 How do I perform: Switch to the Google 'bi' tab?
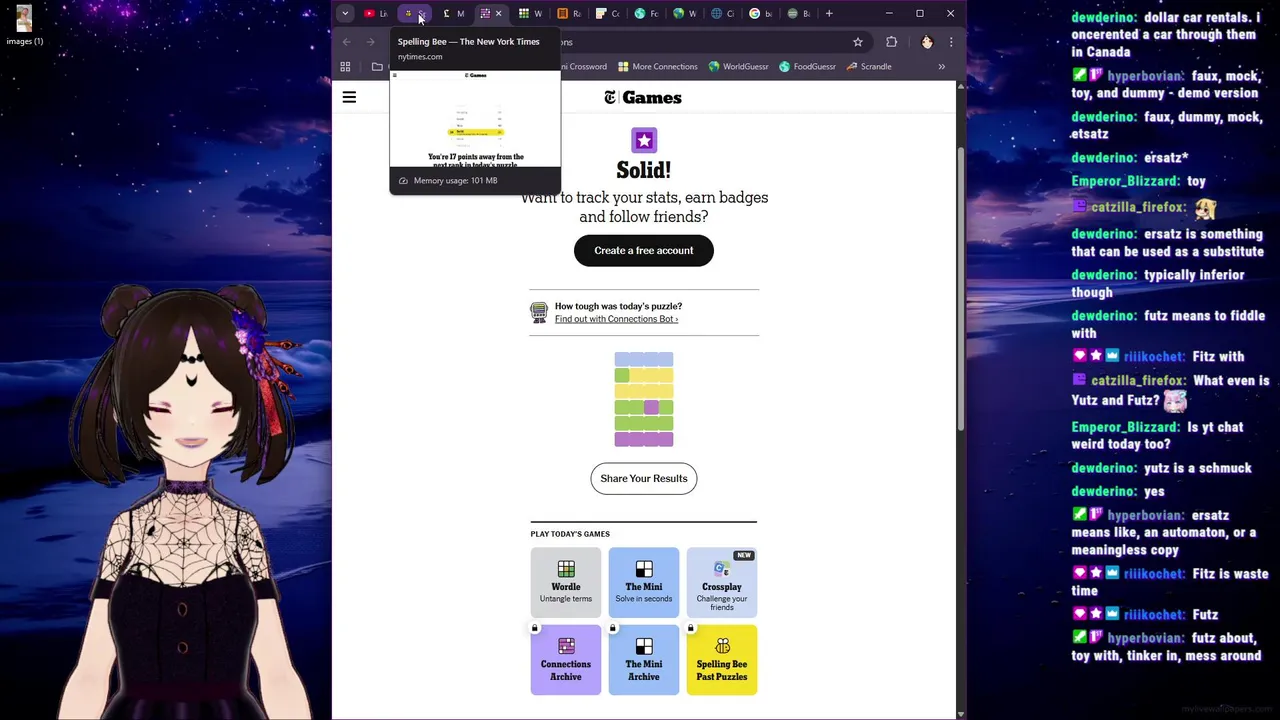[761, 14]
